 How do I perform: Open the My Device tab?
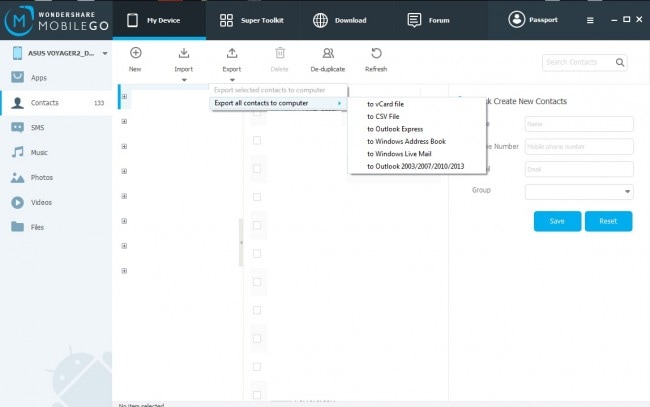pos(159,20)
